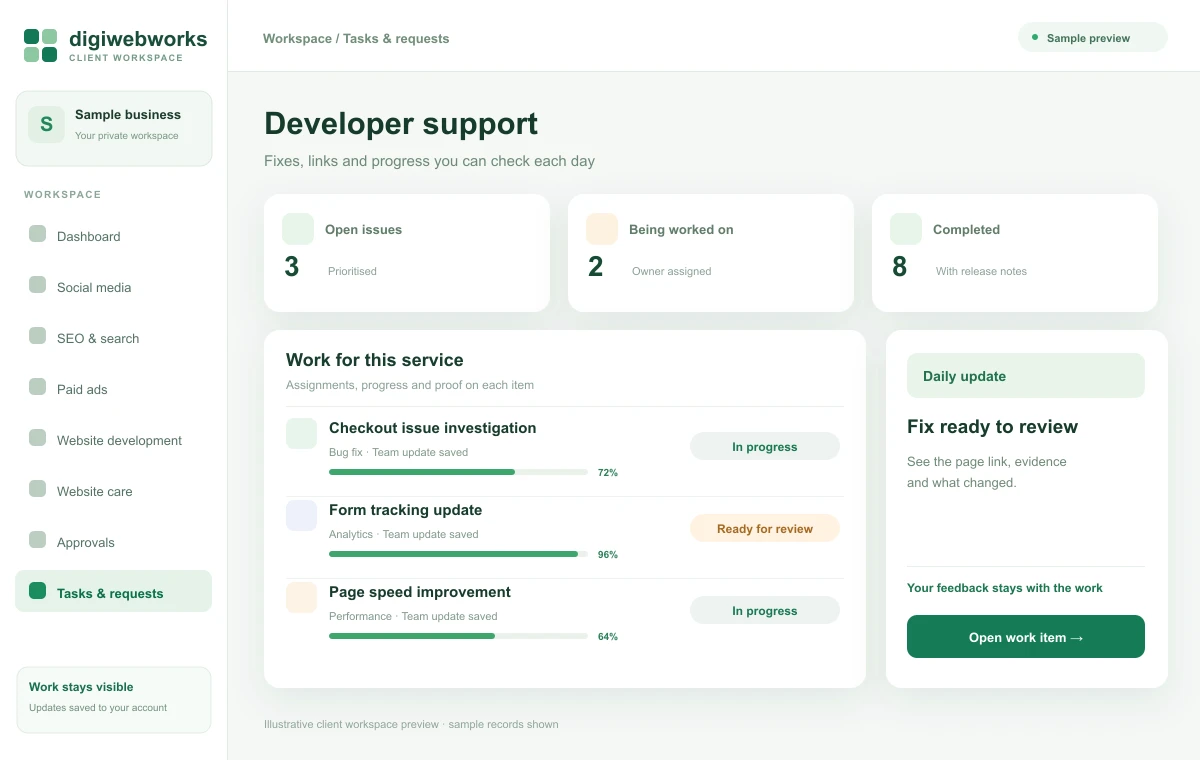1200x760 pixels.
Task: Click the Ready for review status pill
Action: point(765,528)
